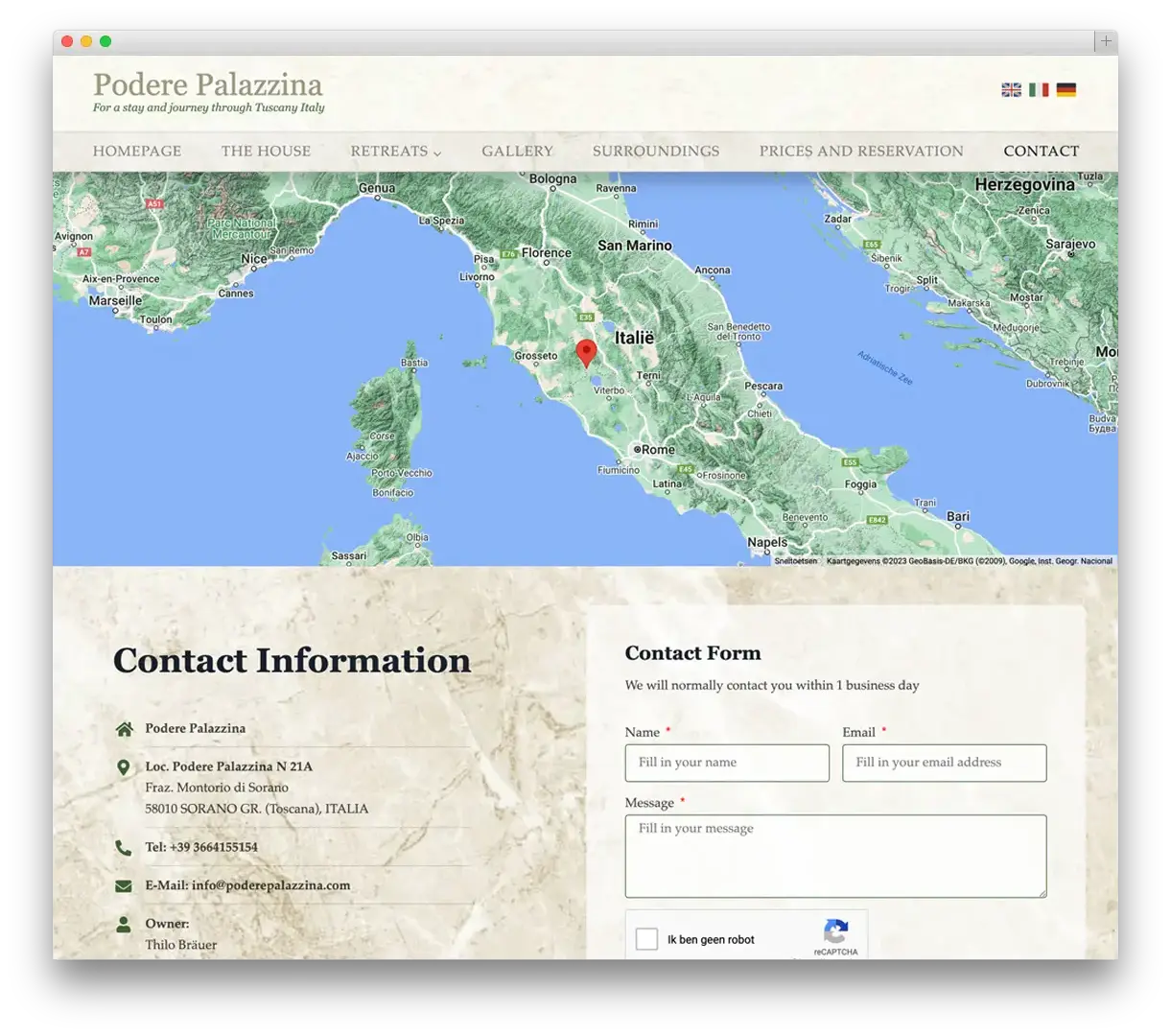Click the Podere Palazzina site title
This screenshot has height=1036, width=1171.
tap(208, 84)
